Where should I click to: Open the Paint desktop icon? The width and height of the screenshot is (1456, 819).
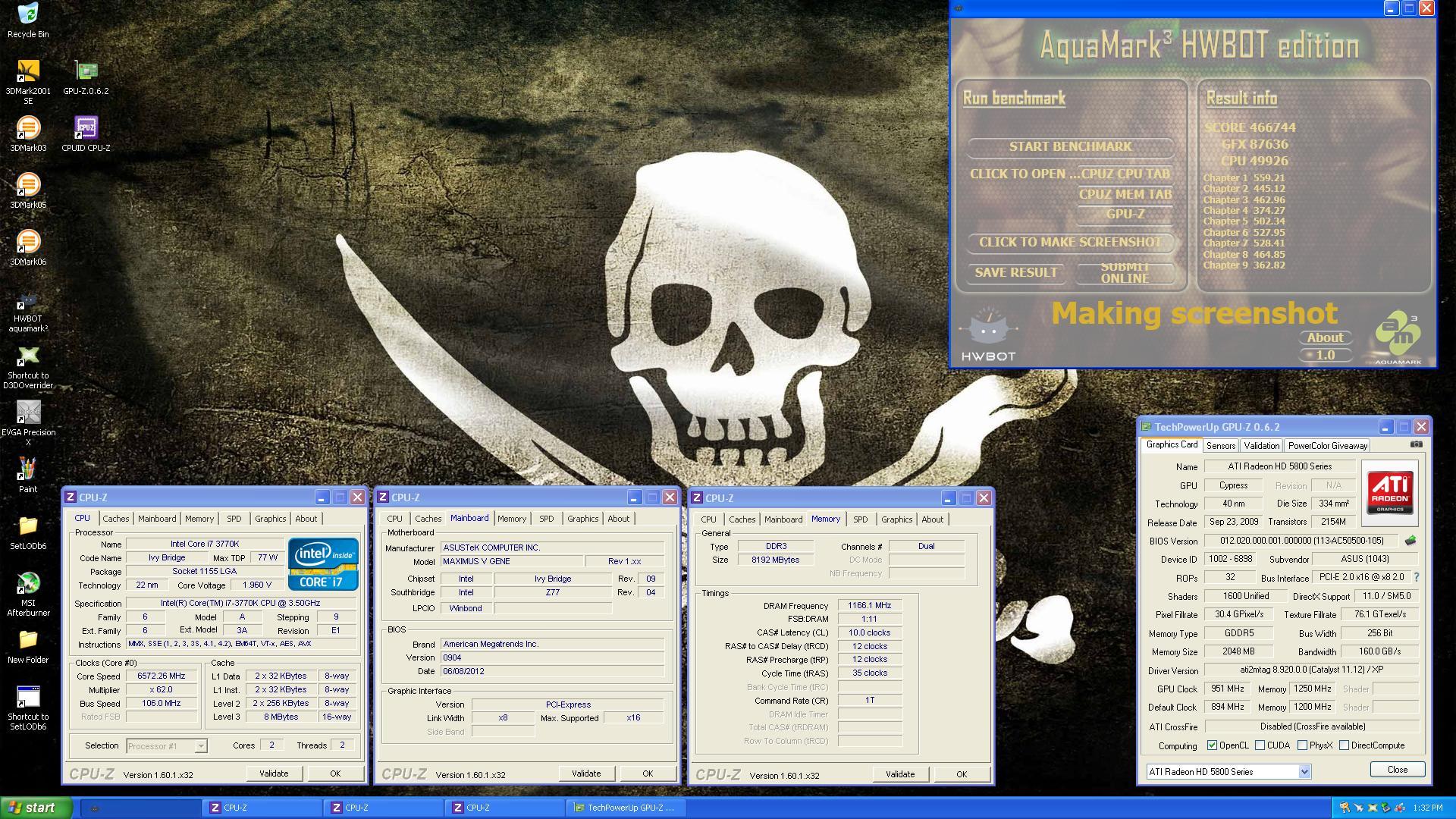pos(28,475)
